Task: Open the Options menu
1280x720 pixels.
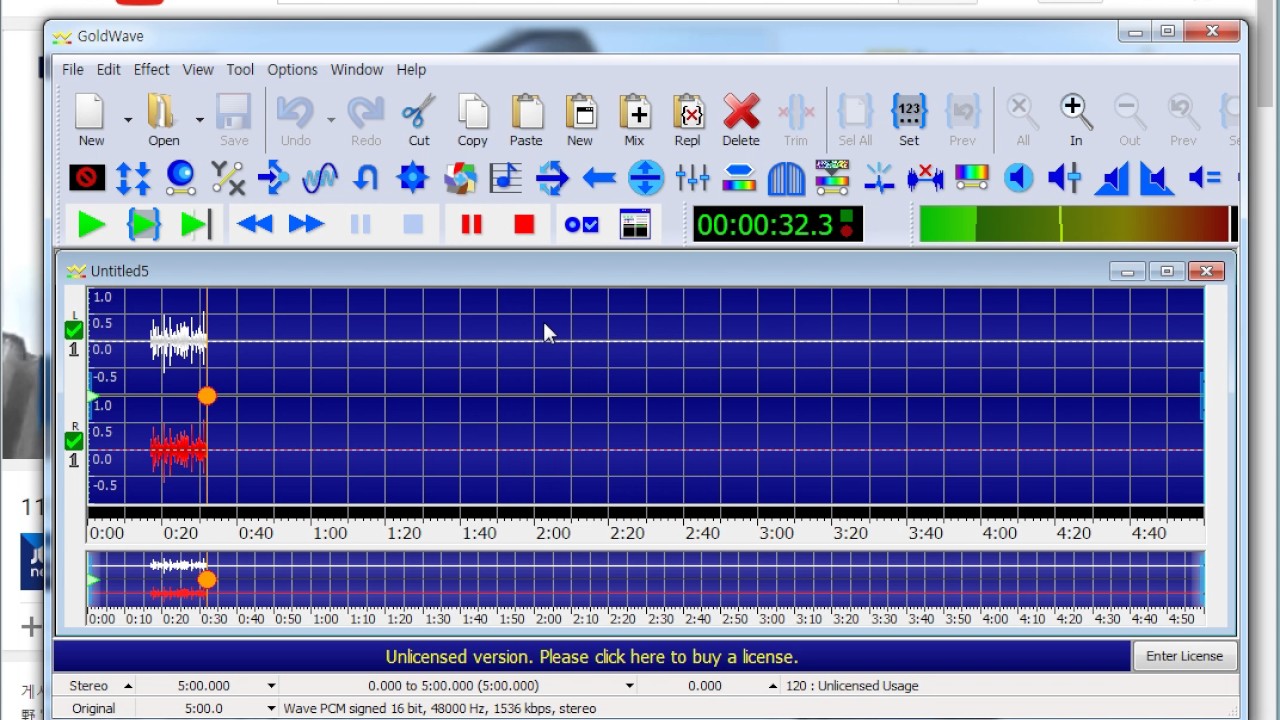Action: (x=292, y=69)
